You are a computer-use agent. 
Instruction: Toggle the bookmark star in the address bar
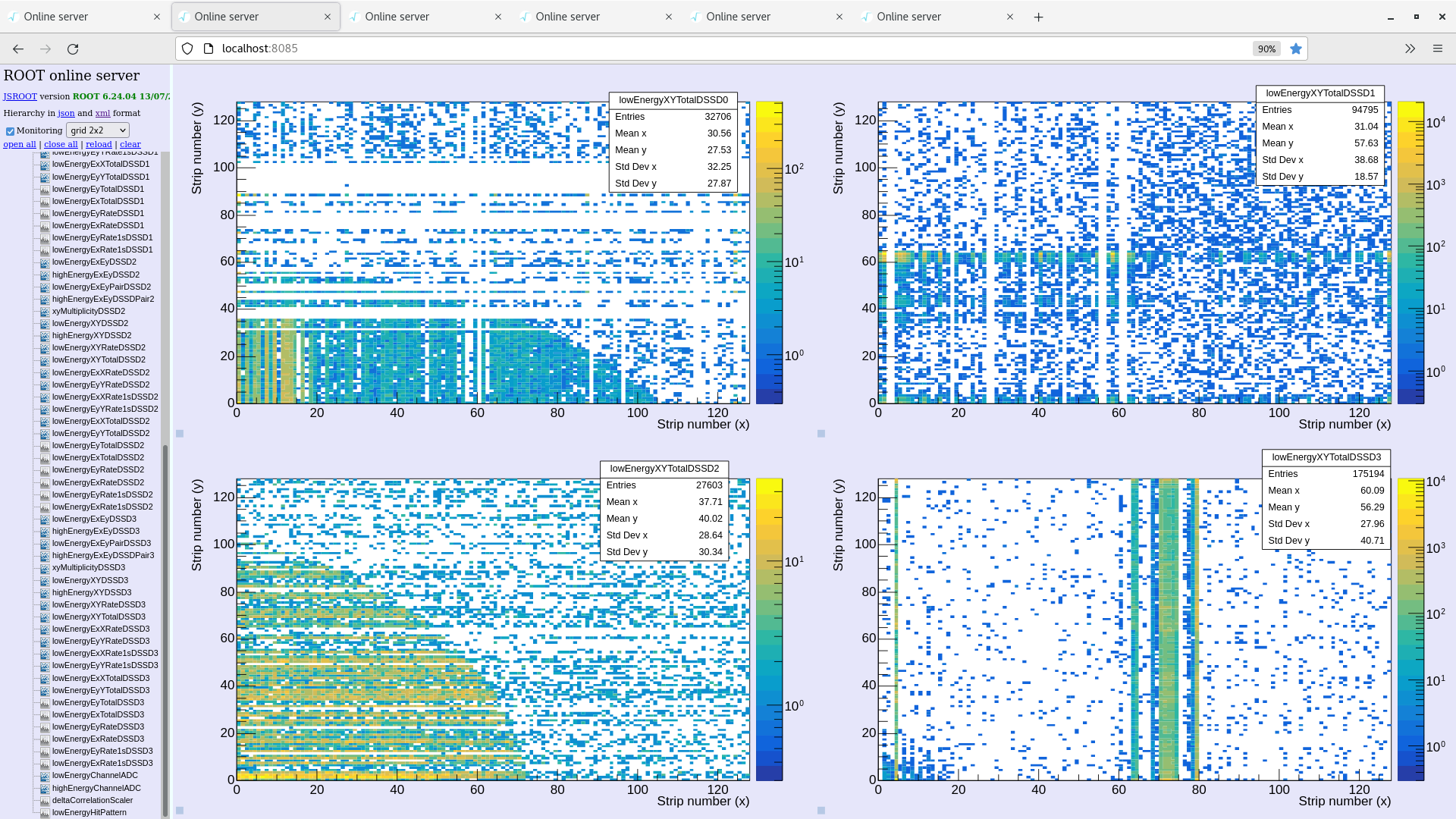tap(1296, 49)
